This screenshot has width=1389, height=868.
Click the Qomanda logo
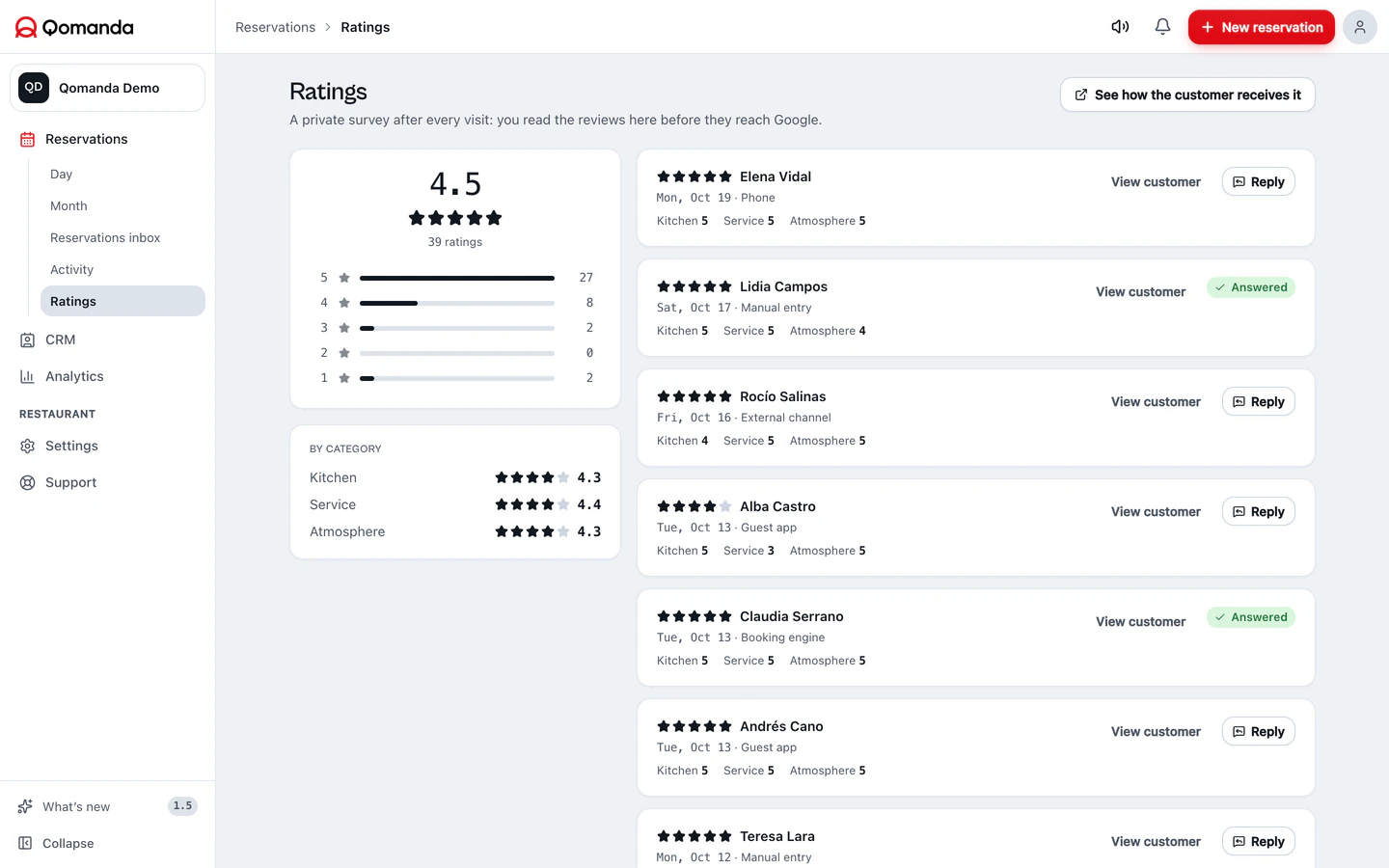(74, 27)
